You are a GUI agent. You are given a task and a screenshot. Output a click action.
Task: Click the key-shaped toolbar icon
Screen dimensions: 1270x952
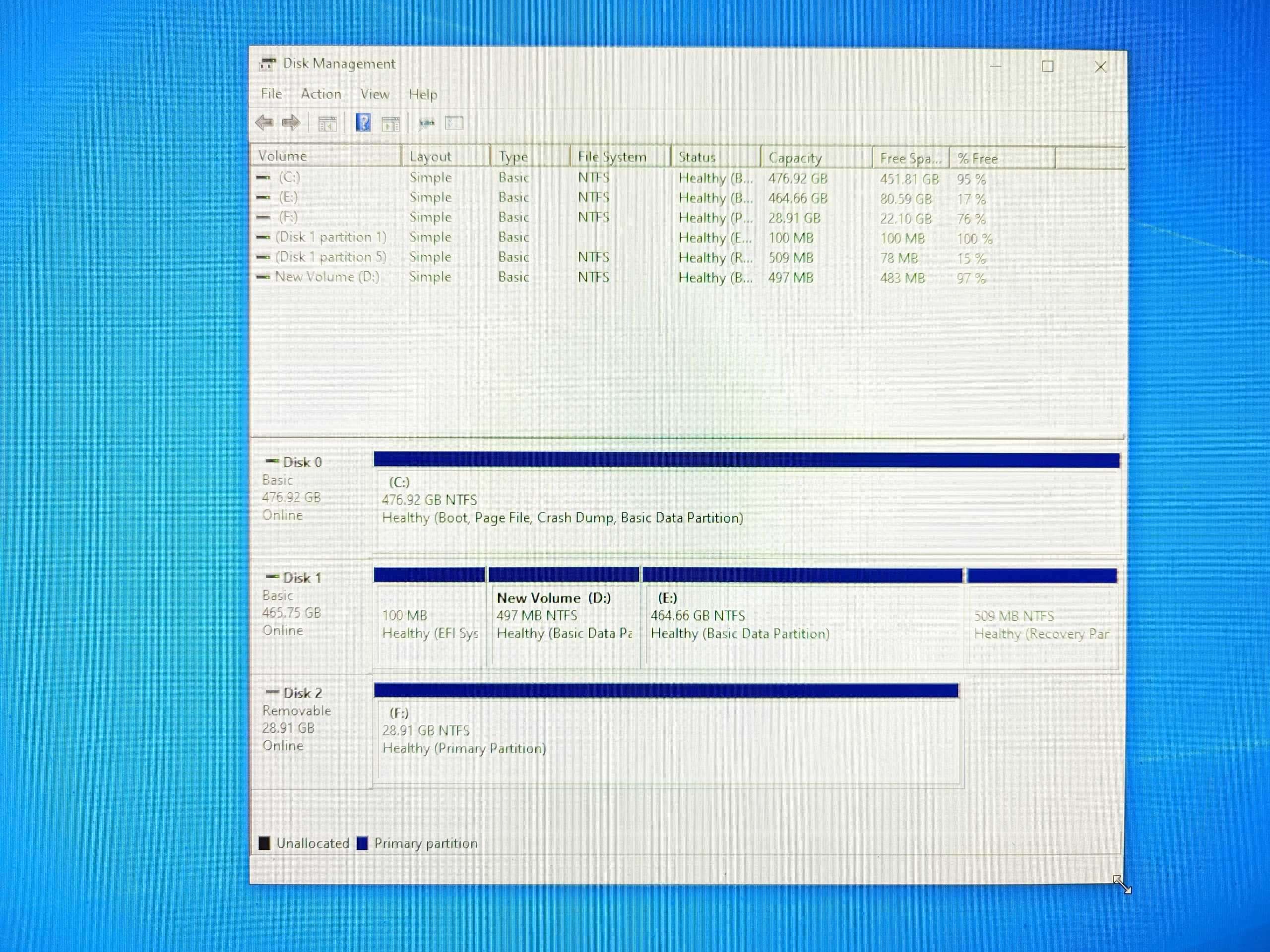[427, 123]
